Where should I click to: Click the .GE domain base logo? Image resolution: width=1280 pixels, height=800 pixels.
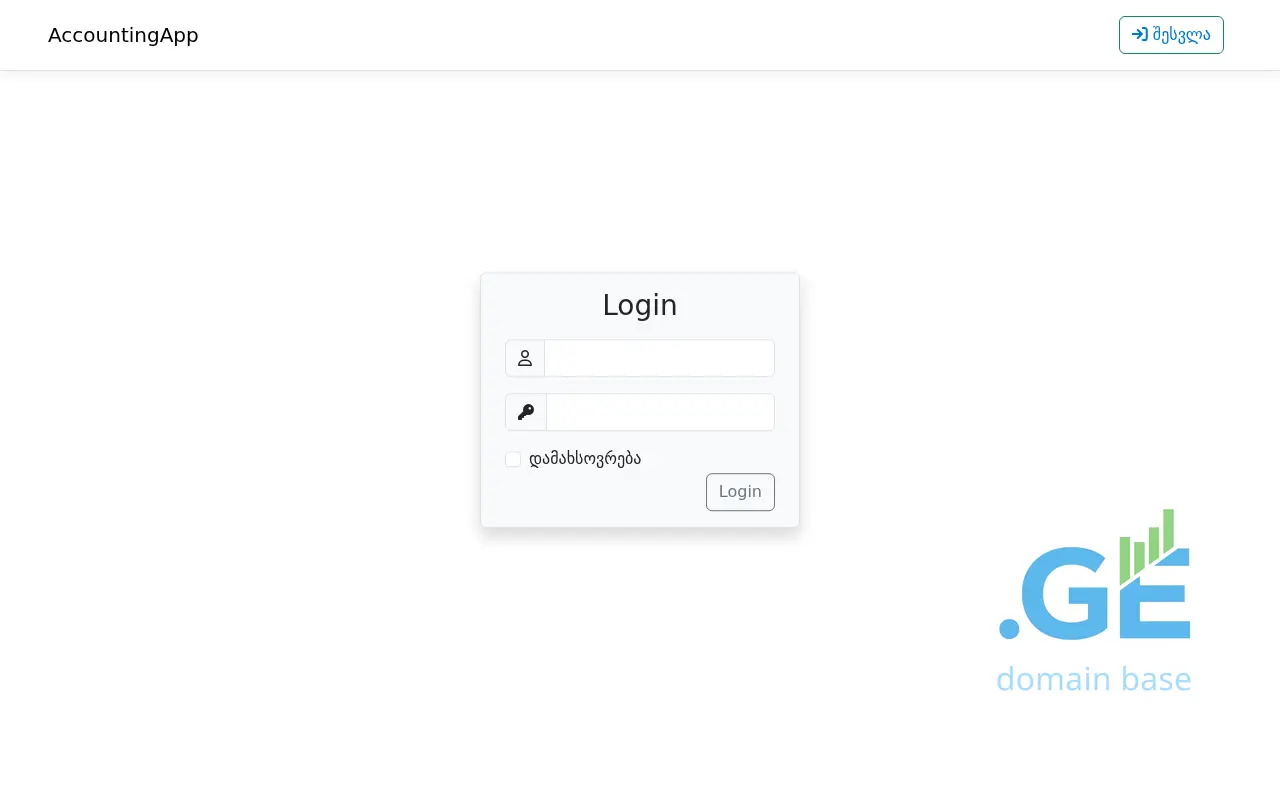coord(1094,600)
